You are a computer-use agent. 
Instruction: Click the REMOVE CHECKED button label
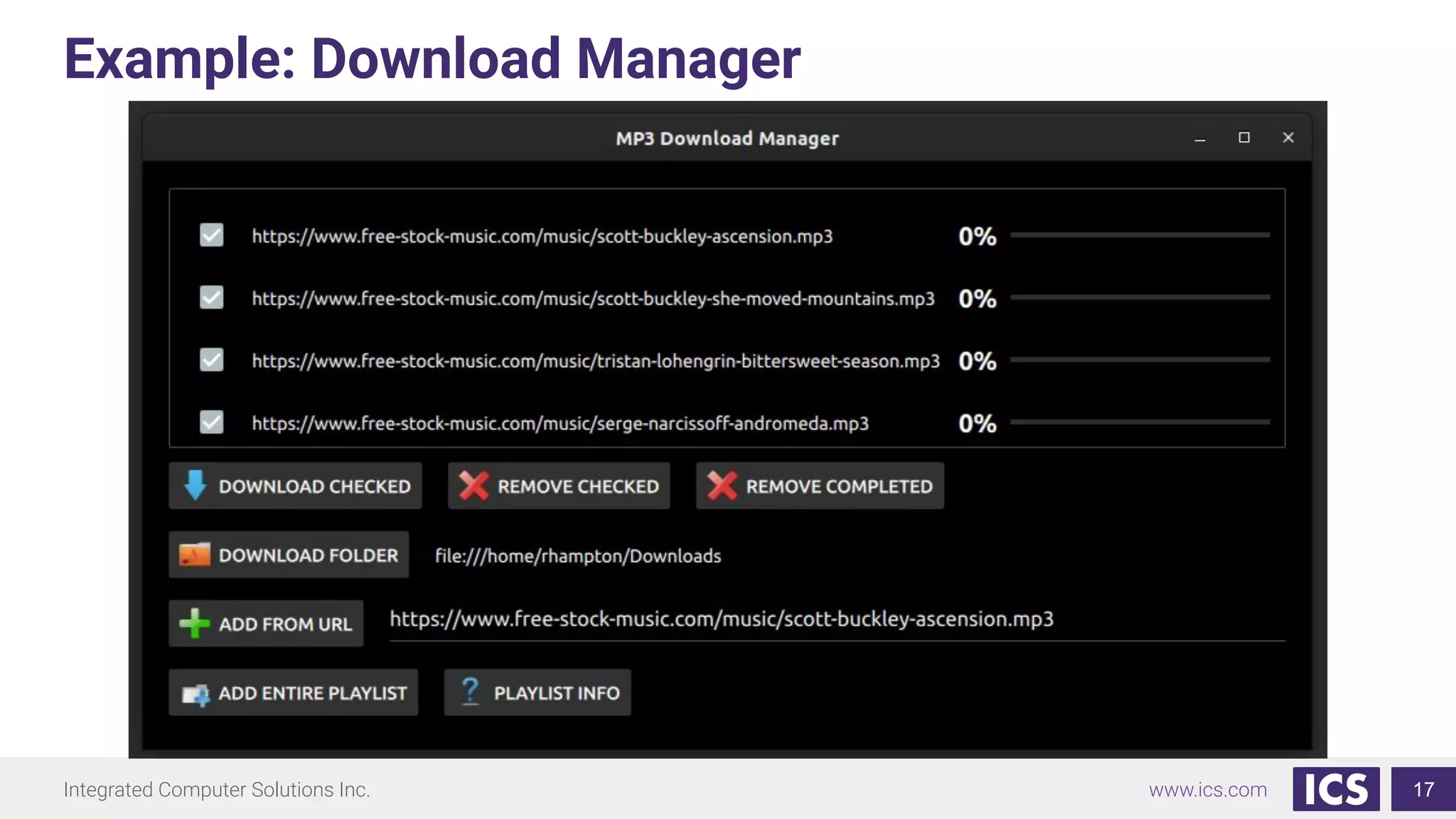tap(578, 486)
